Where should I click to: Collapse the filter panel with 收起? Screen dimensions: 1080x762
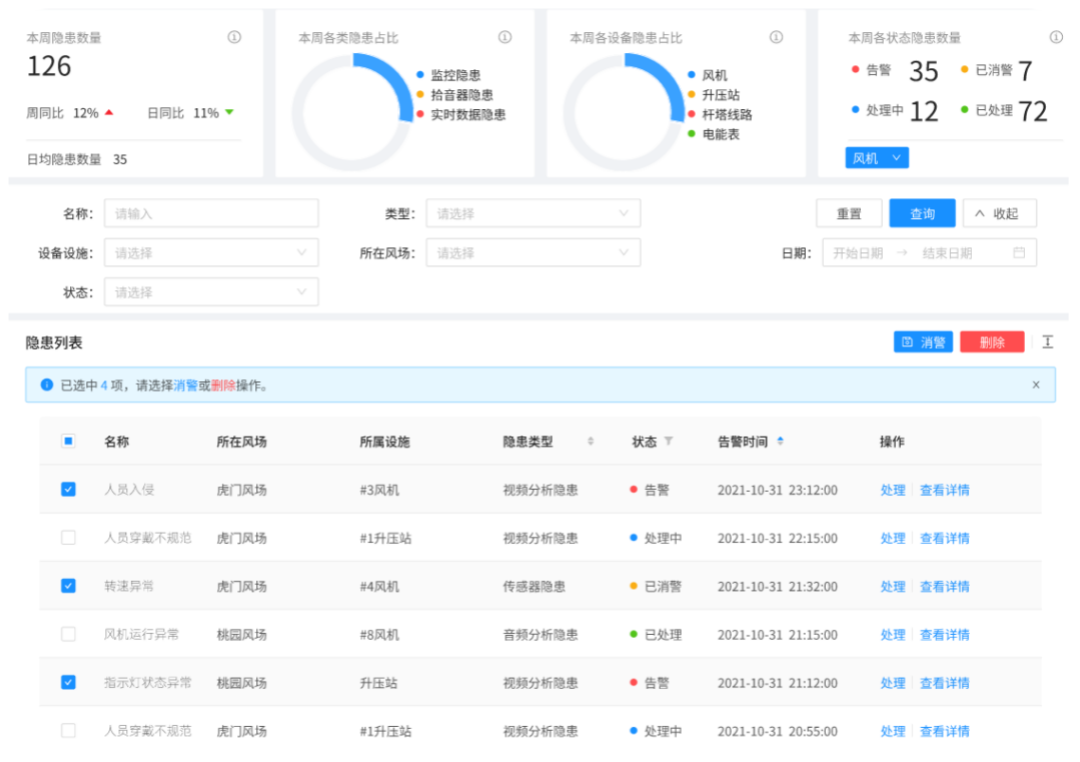click(999, 214)
